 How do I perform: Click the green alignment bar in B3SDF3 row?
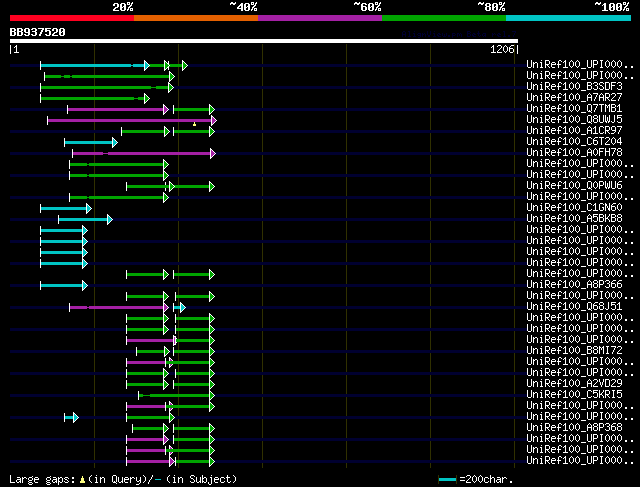point(107,87)
